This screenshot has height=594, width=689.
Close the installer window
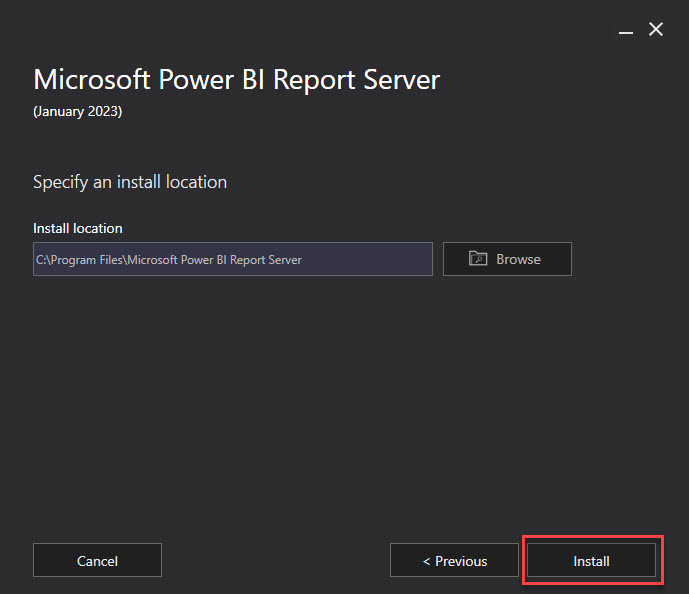pyautogui.click(x=656, y=29)
